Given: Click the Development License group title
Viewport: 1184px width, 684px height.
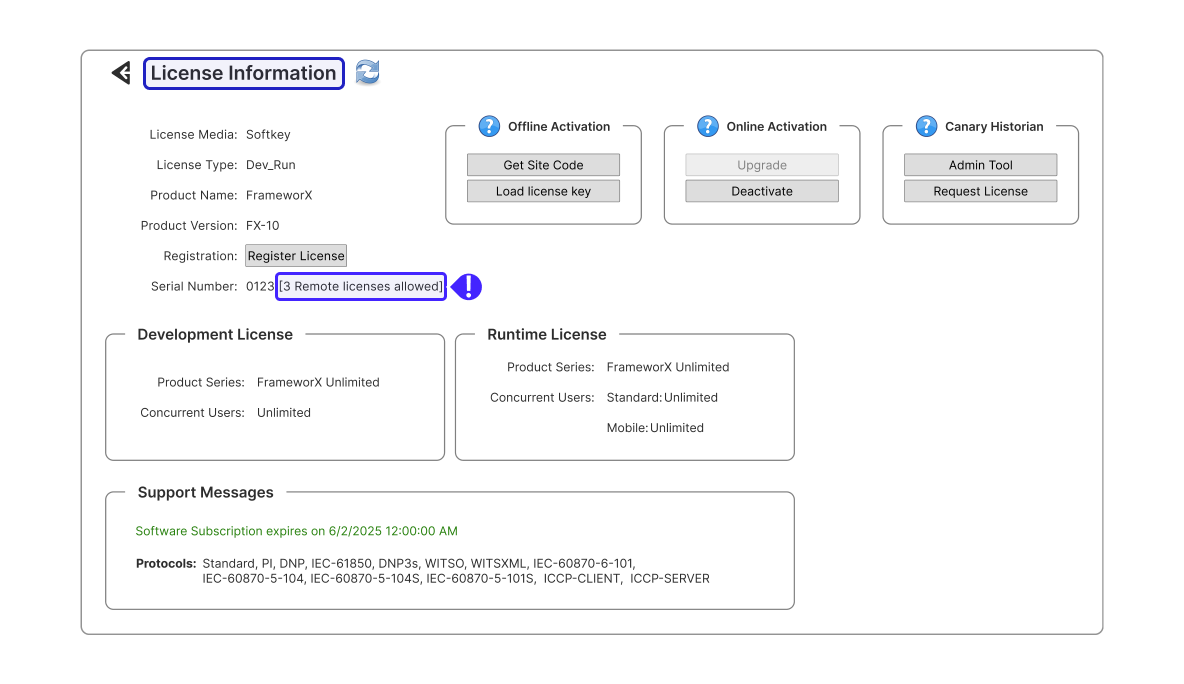Looking at the screenshot, I should [215, 334].
